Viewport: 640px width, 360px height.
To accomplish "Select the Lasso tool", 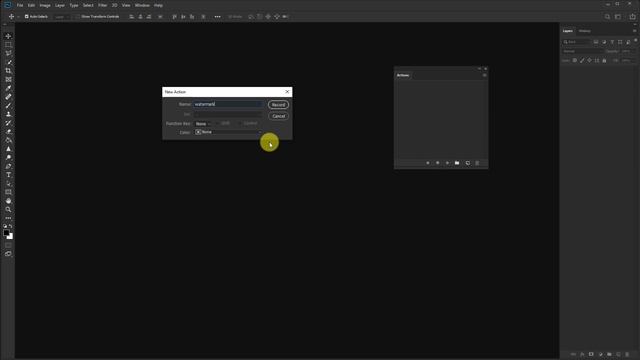I will pos(8,53).
